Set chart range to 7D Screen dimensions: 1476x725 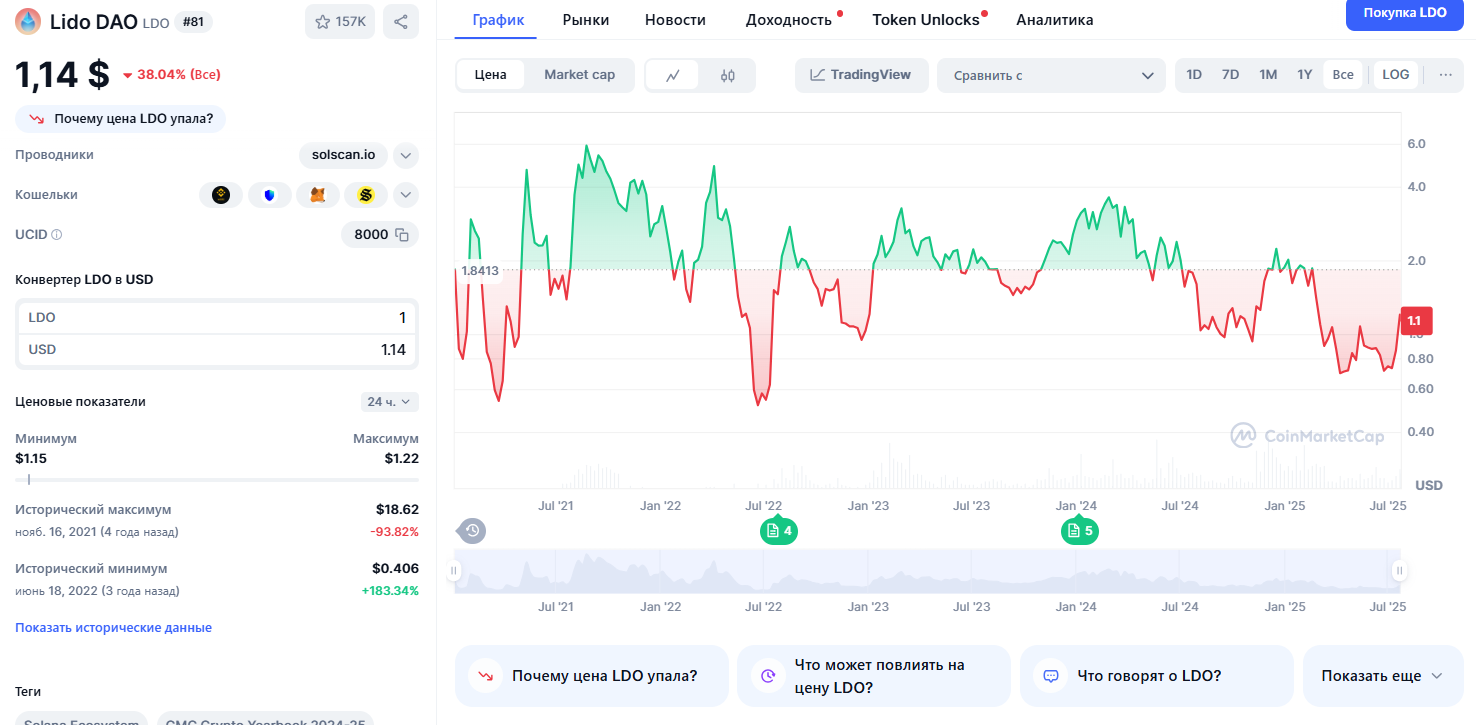click(1231, 75)
